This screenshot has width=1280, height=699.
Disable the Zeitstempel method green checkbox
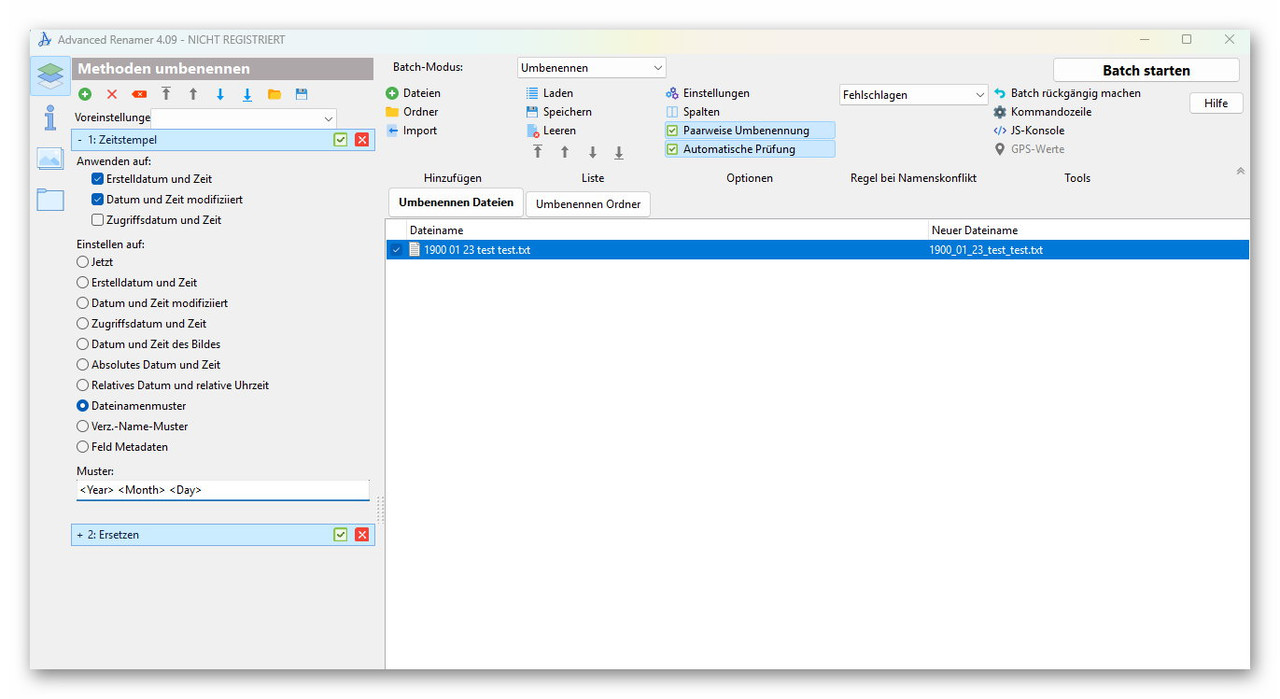[341, 140]
